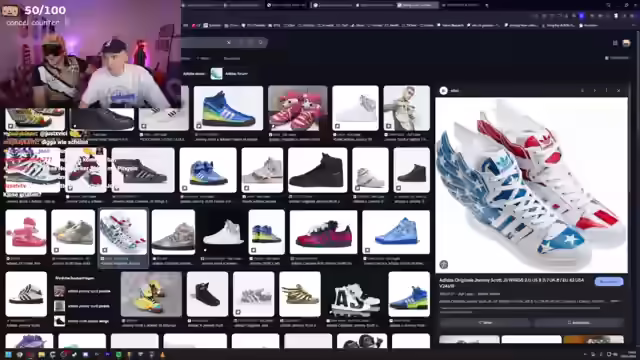The width and height of the screenshot is (640, 360).
Task: Open the orange related image below the preview
Action: 593,339
